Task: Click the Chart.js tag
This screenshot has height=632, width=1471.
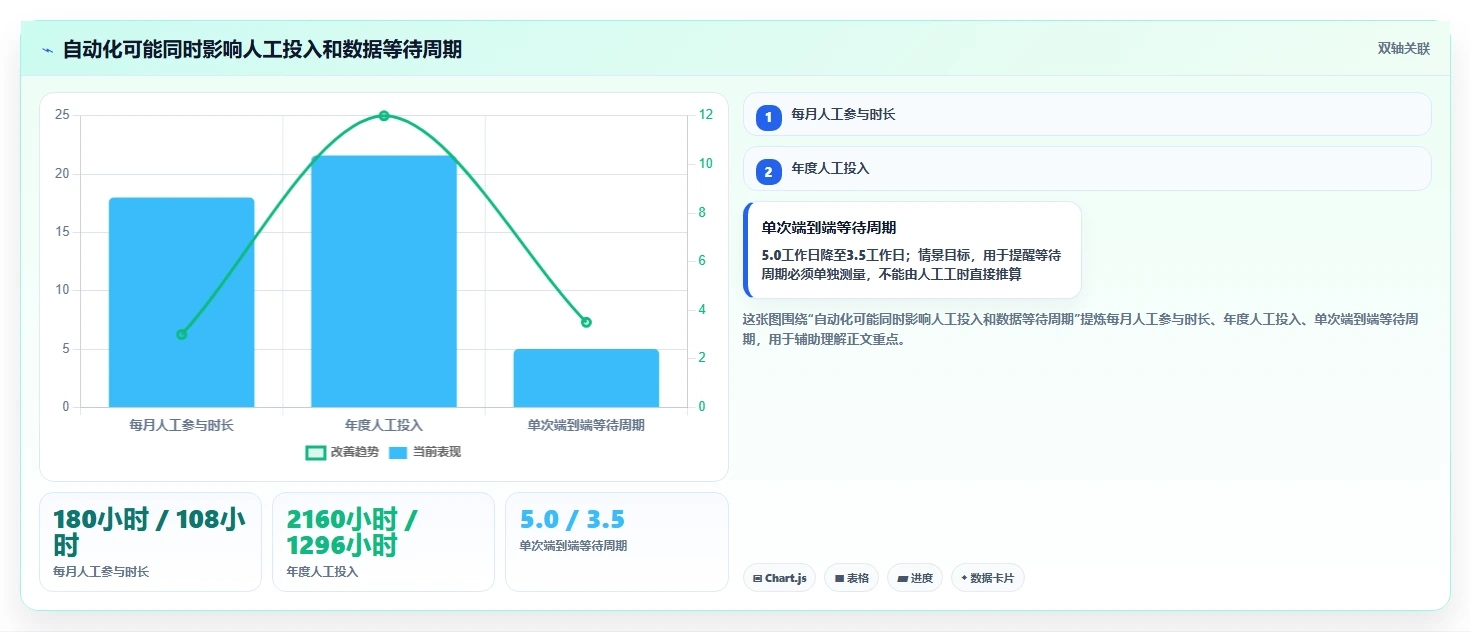Action: [x=779, y=578]
